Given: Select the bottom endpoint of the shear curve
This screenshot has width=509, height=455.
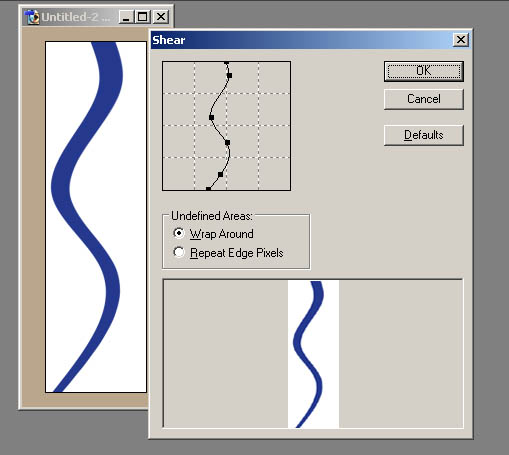Looking at the screenshot, I should point(208,189).
